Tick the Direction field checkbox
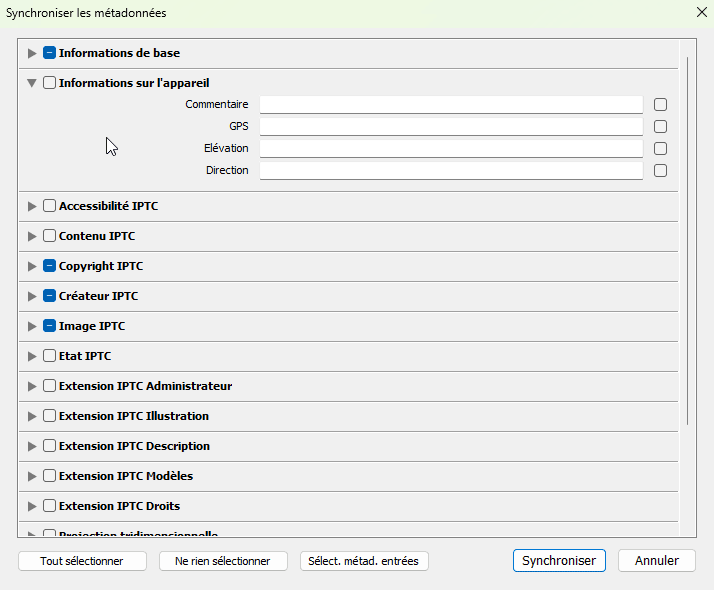This screenshot has height=590, width=714. [660, 171]
